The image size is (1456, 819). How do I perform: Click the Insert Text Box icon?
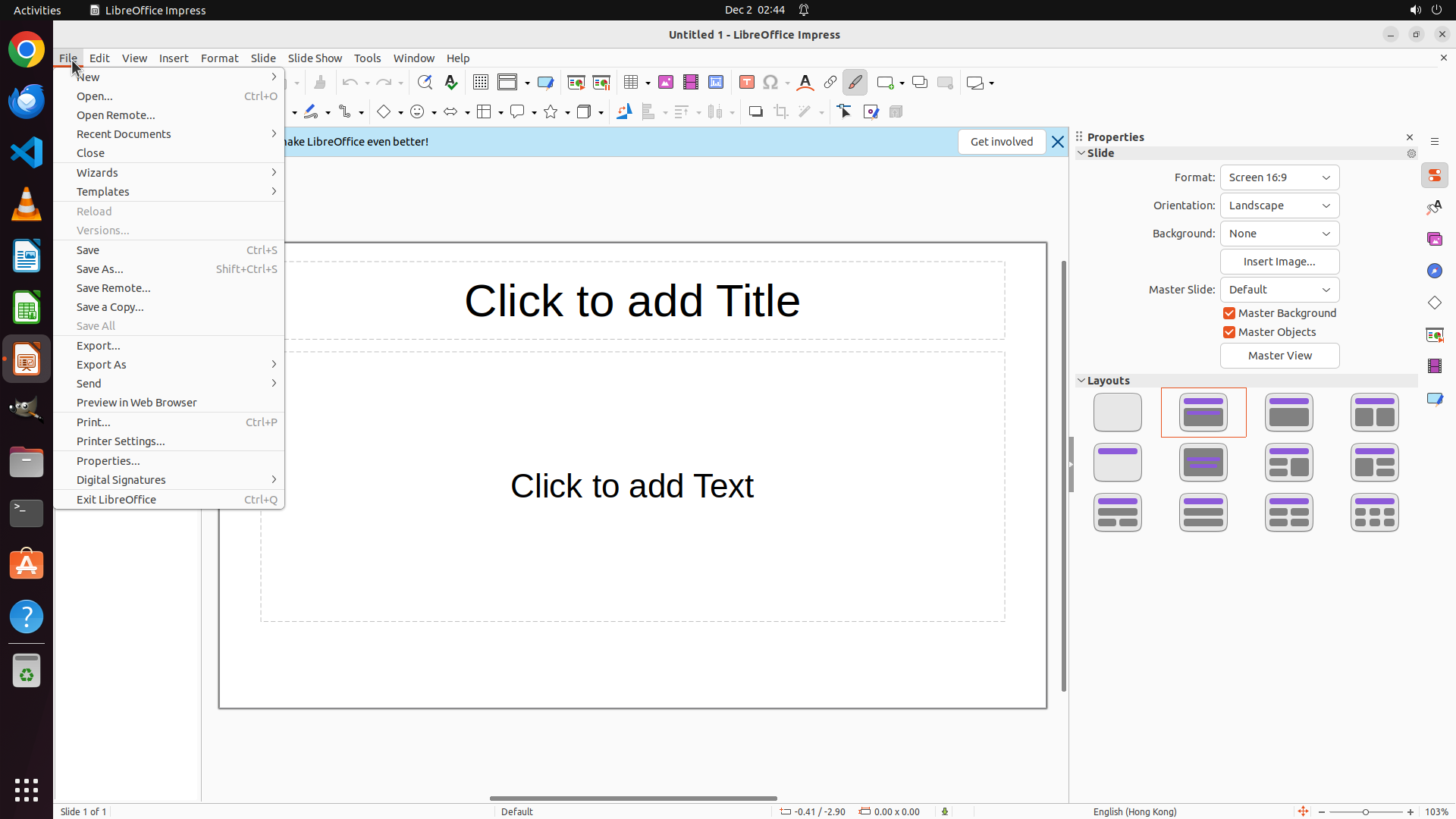(746, 83)
